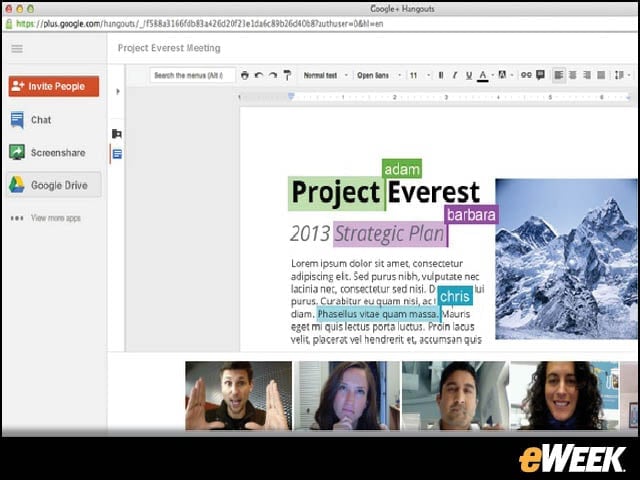The width and height of the screenshot is (640, 480).
Task: Click the Undo arrow
Action: click(x=259, y=75)
